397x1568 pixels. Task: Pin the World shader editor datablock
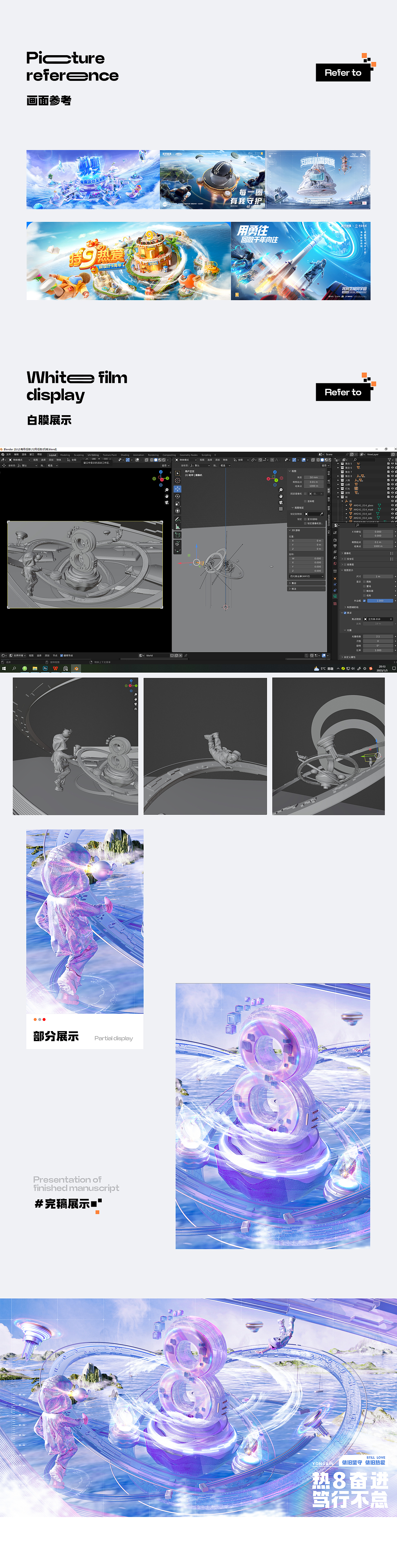pos(186,656)
